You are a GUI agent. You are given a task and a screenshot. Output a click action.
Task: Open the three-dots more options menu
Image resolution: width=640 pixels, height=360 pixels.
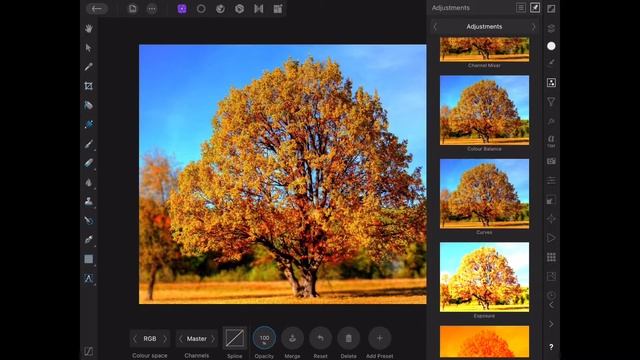(x=152, y=9)
